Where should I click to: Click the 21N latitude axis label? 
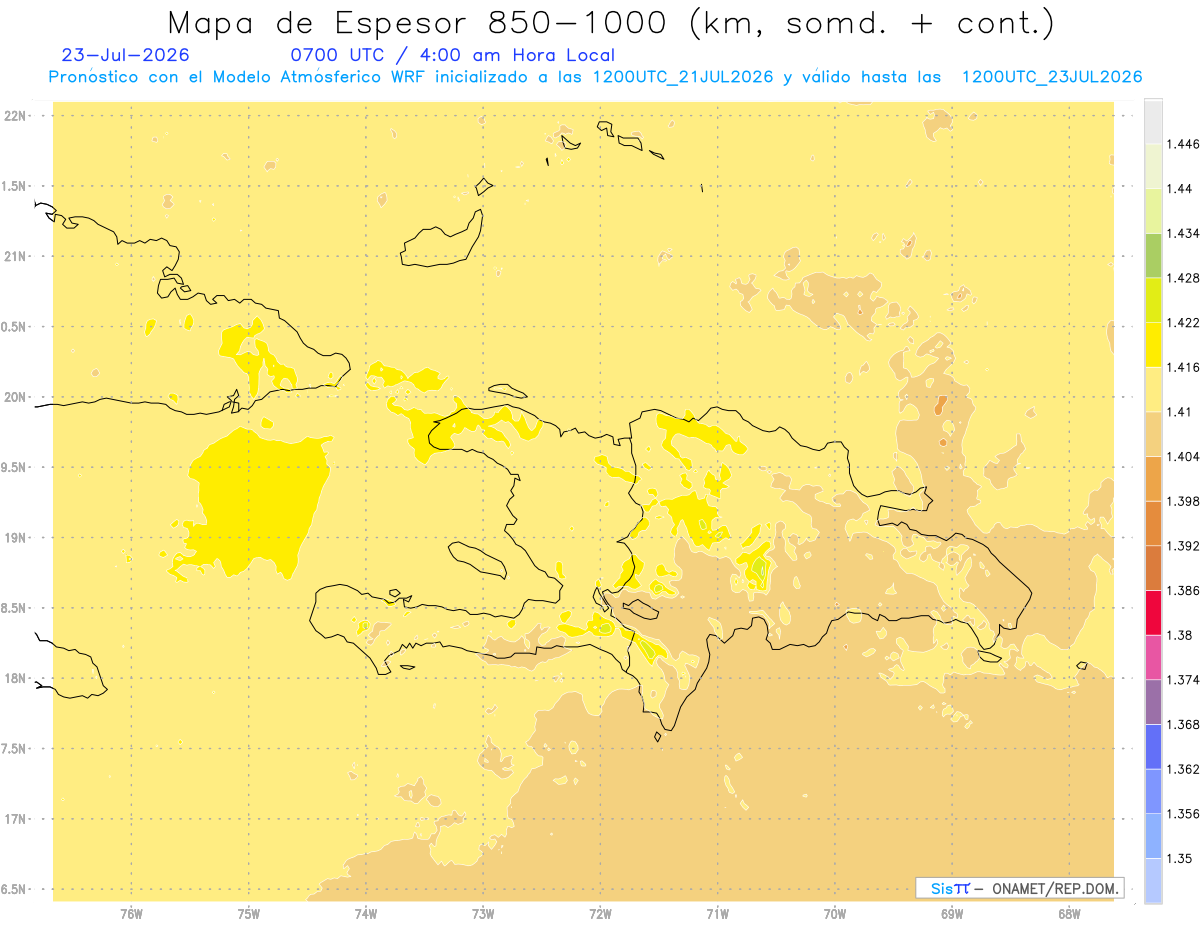coord(17,257)
